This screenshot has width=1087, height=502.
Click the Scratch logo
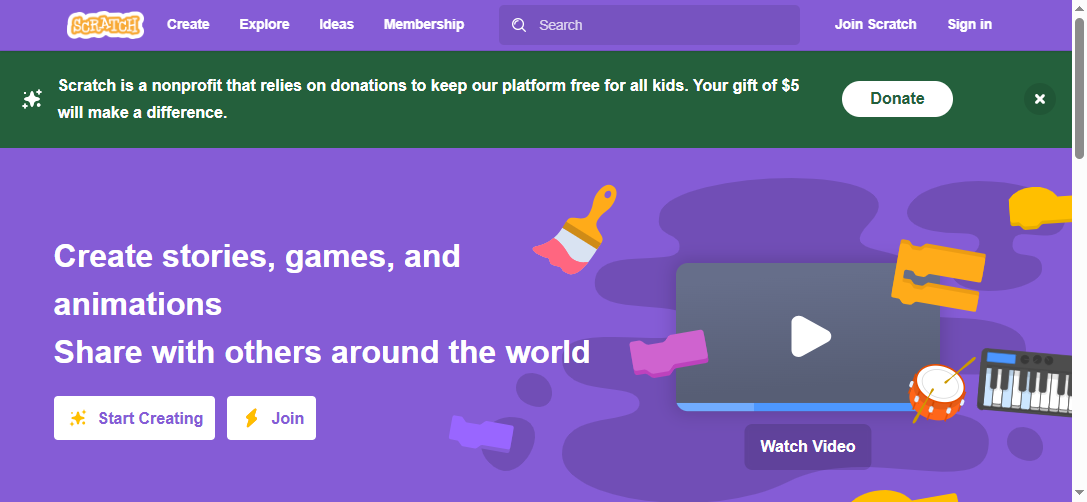tap(105, 25)
